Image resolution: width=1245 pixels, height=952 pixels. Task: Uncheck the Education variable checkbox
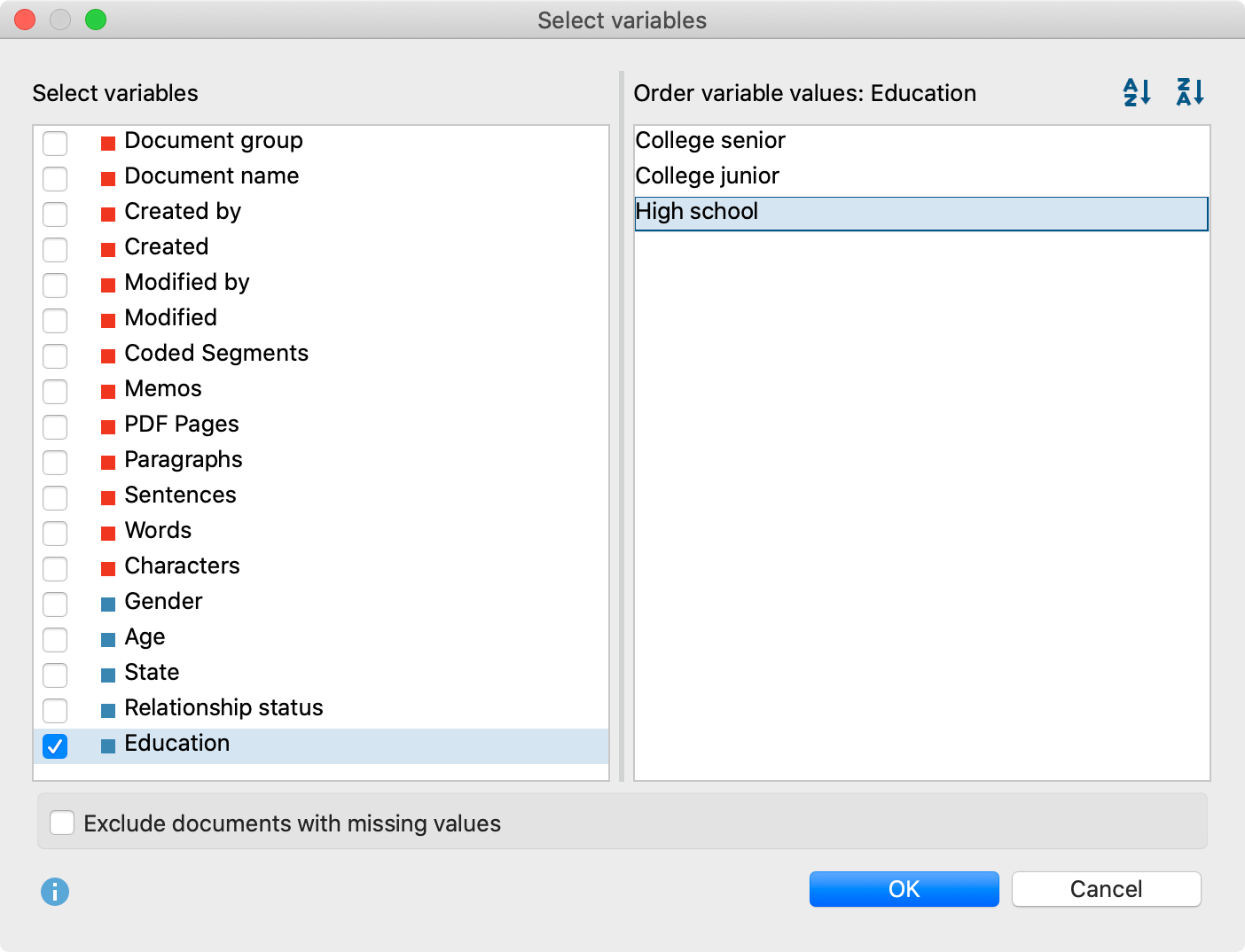pos(55,745)
